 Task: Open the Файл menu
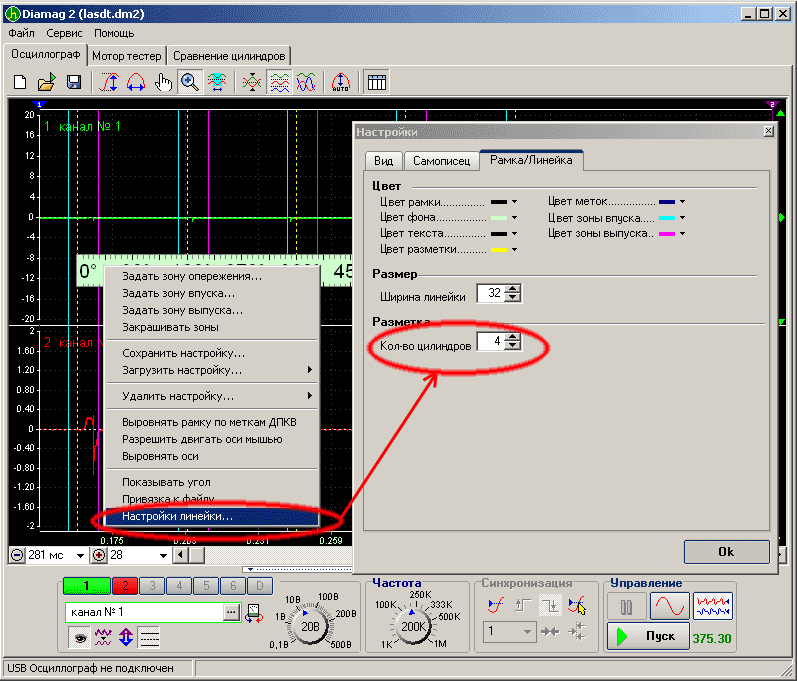pyautogui.click(x=21, y=34)
